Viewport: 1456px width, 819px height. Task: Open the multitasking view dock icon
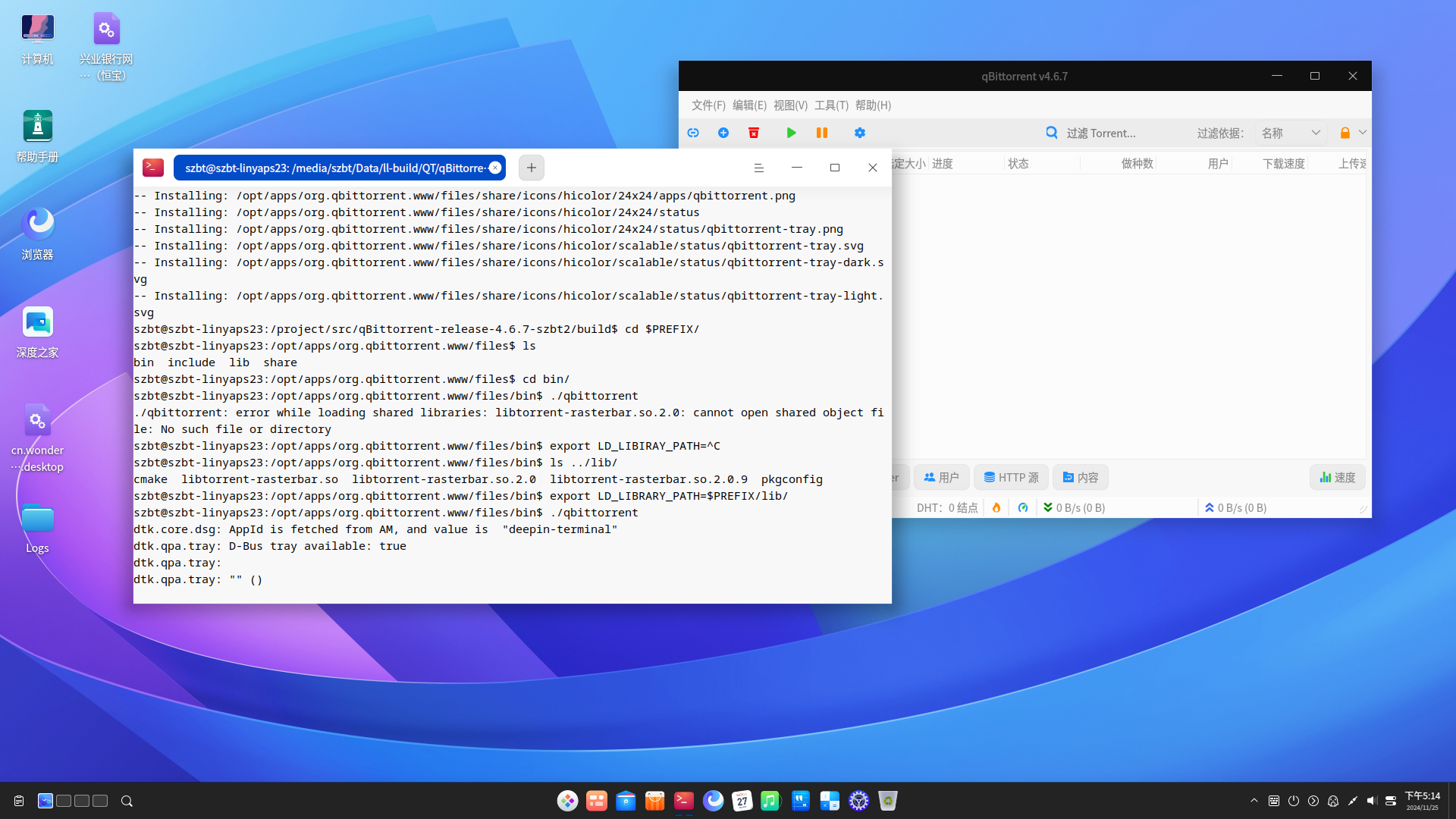point(597,801)
